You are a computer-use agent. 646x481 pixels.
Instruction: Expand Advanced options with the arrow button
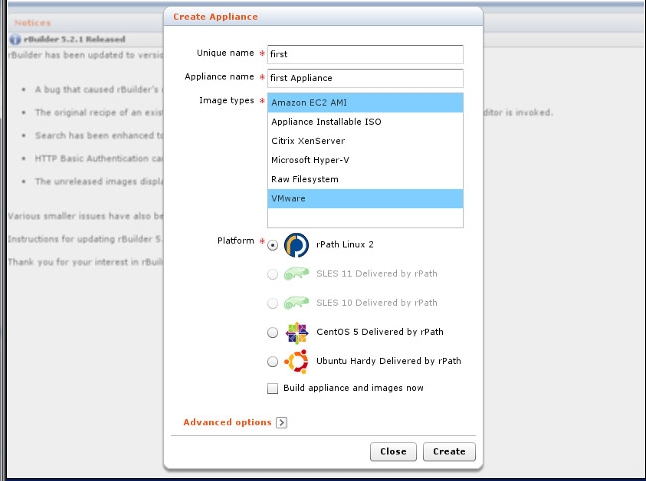(282, 423)
